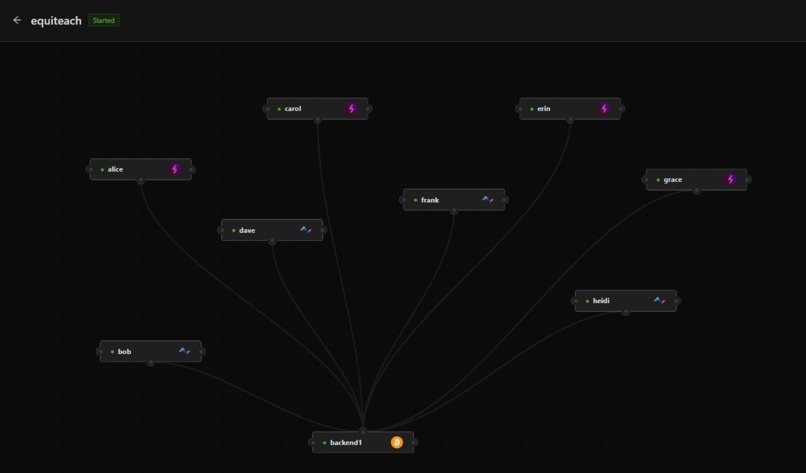The height and width of the screenshot is (473, 806).
Task: Click the left port of carol node
Action: 266,109
